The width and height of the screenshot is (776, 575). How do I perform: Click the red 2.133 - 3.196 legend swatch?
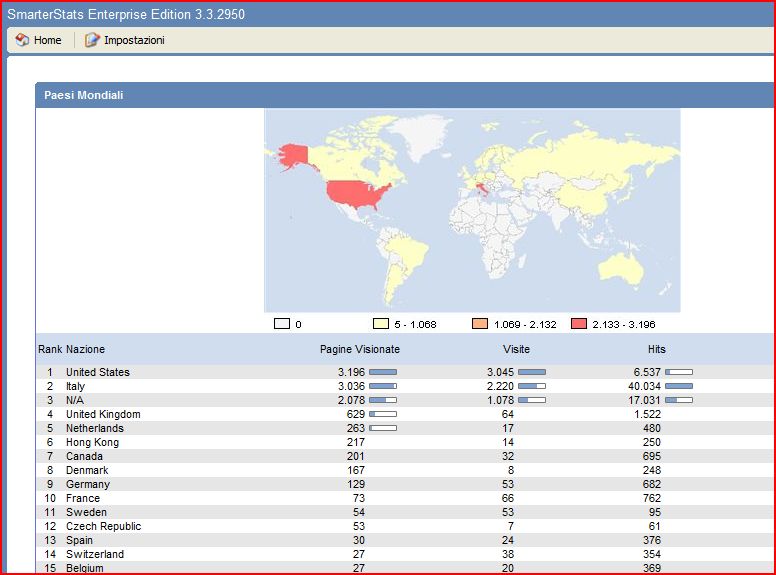pyautogui.click(x=579, y=324)
